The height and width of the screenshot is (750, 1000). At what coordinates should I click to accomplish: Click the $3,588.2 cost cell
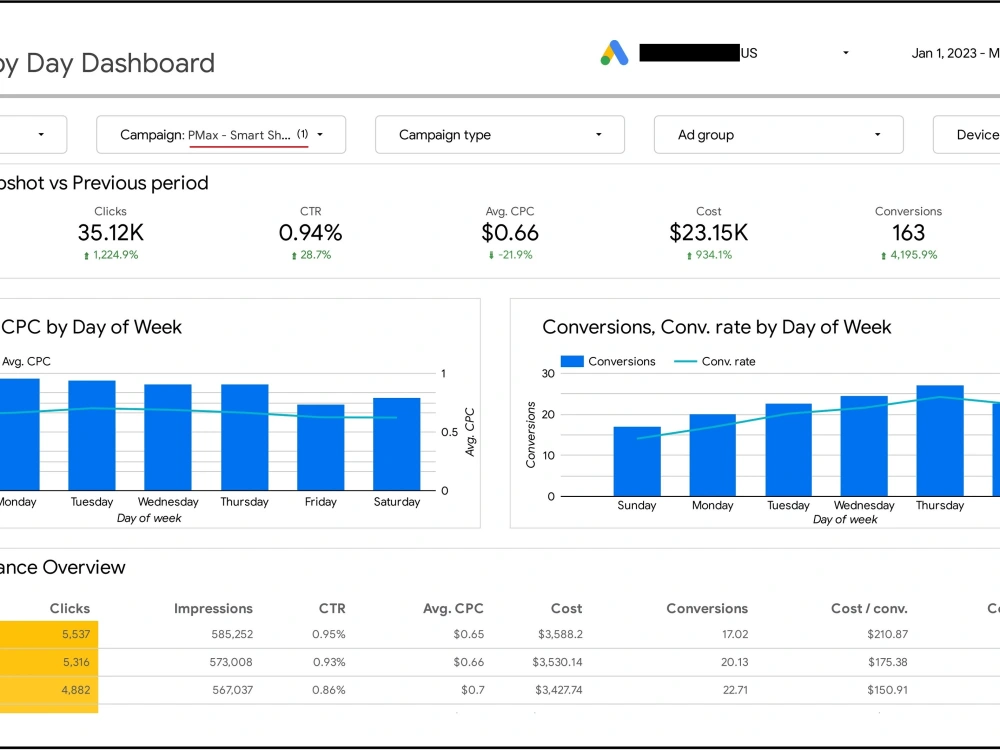(x=560, y=635)
